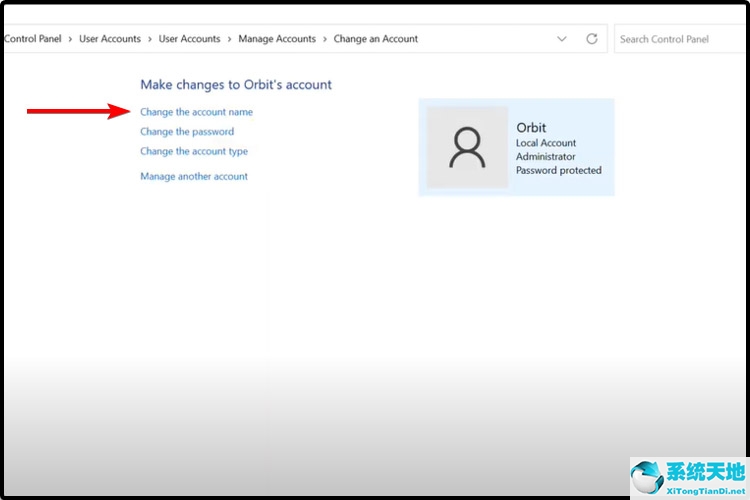The width and height of the screenshot is (750, 500).
Task: Open the Change the password link
Action: click(x=187, y=132)
